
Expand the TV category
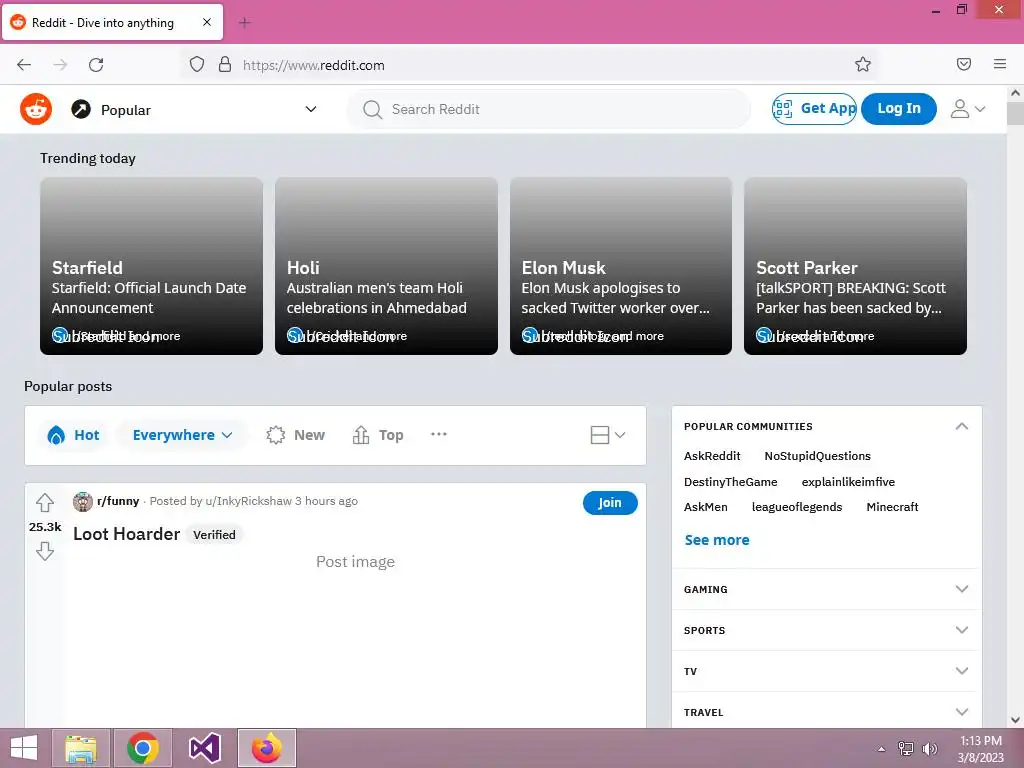[826, 671]
